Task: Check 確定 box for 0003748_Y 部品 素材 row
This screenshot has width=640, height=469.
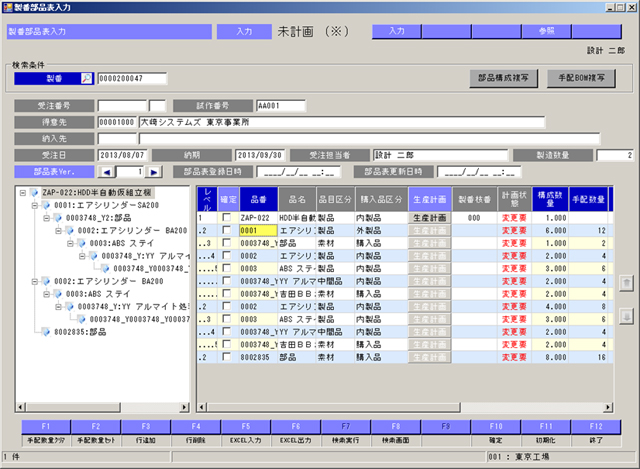Action: (226, 242)
